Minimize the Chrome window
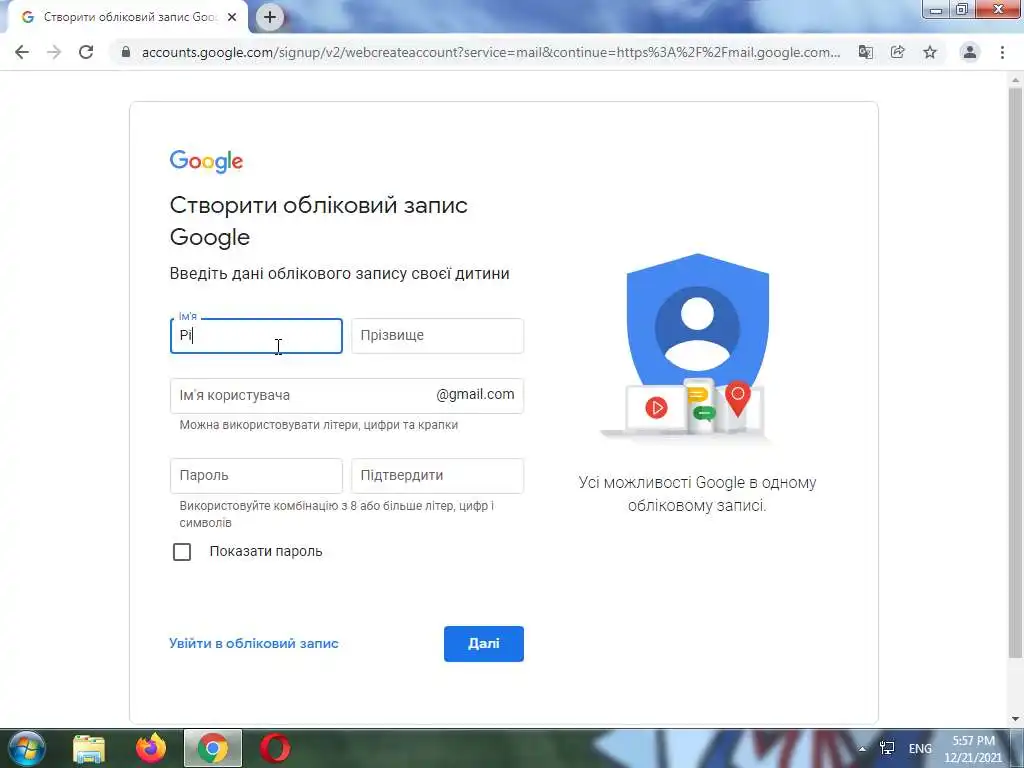This screenshot has height=768, width=1024. coord(935,10)
